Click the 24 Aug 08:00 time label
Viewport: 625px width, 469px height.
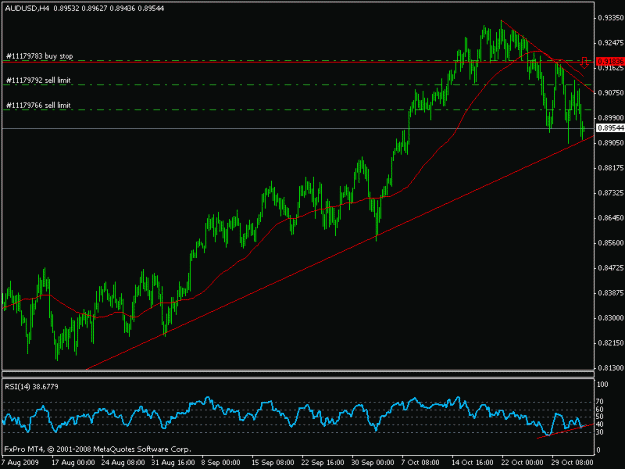click(123, 462)
